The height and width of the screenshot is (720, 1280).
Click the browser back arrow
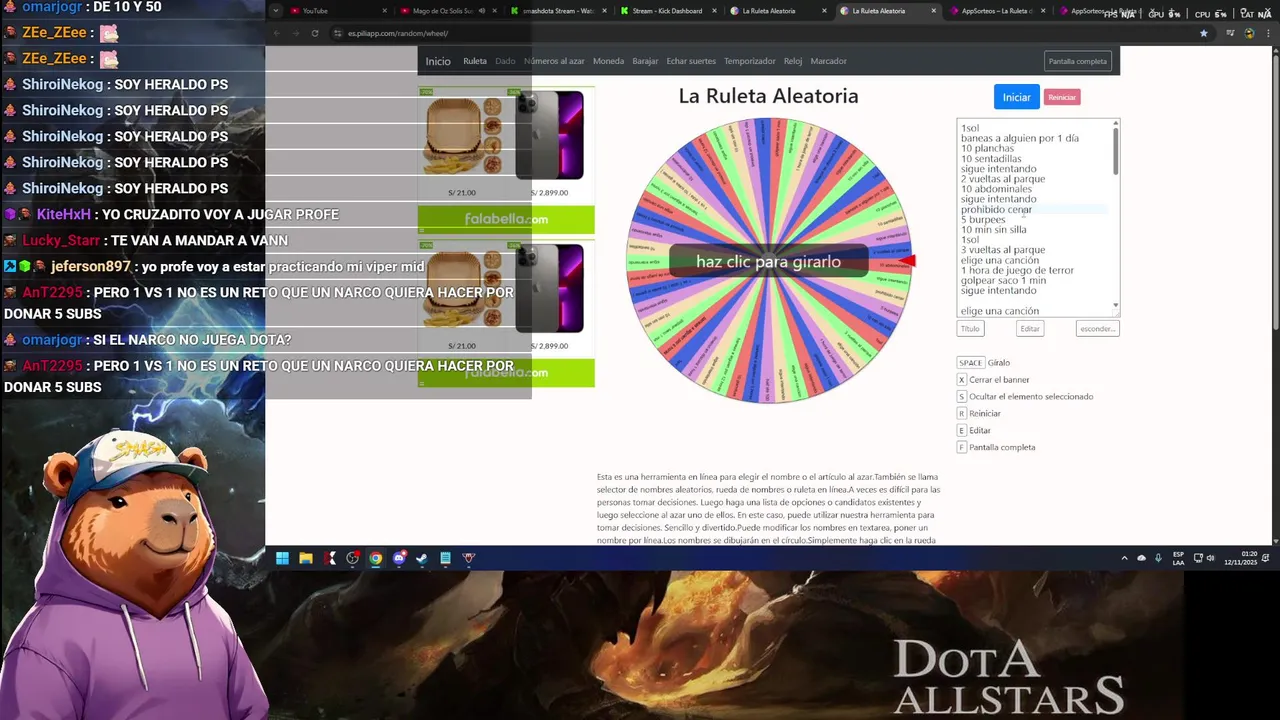[x=276, y=33]
